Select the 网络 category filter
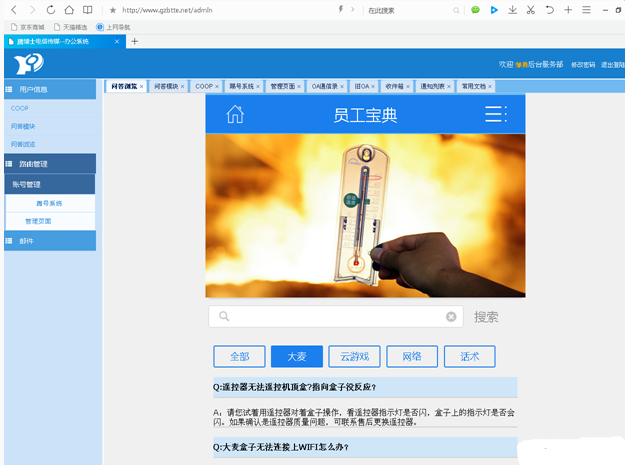 (x=412, y=356)
